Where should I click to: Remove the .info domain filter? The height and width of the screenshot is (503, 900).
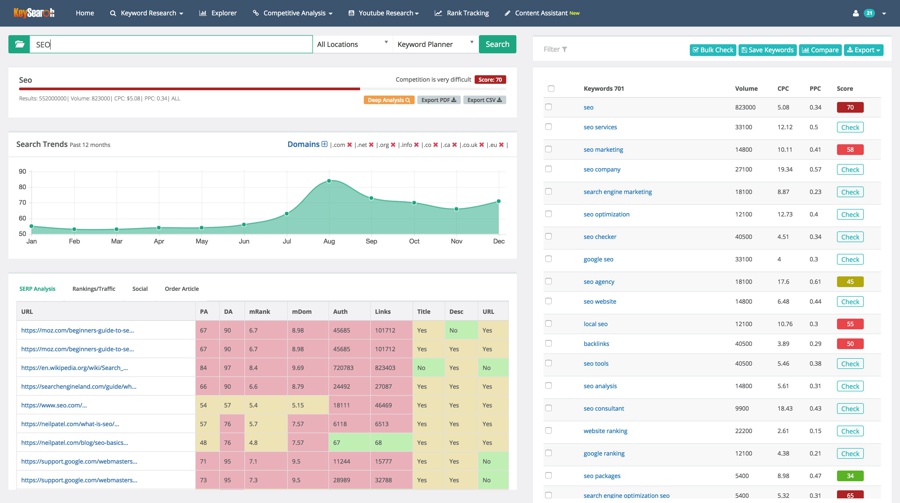(x=417, y=145)
